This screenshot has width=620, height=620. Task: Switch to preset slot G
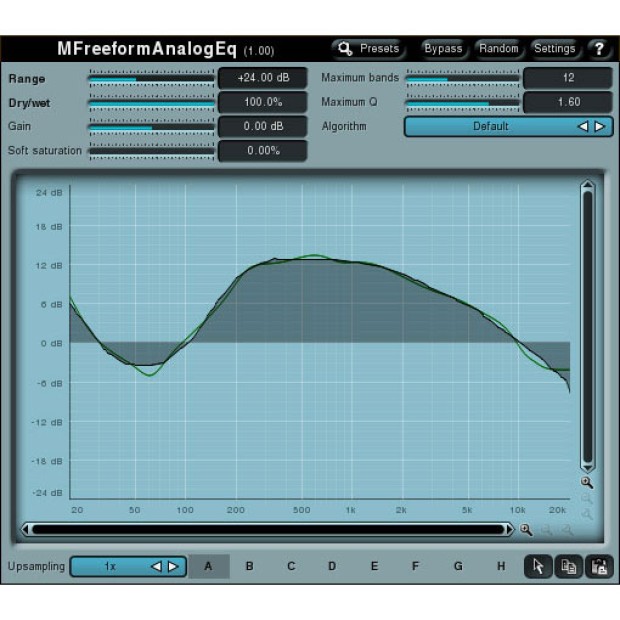[458, 566]
